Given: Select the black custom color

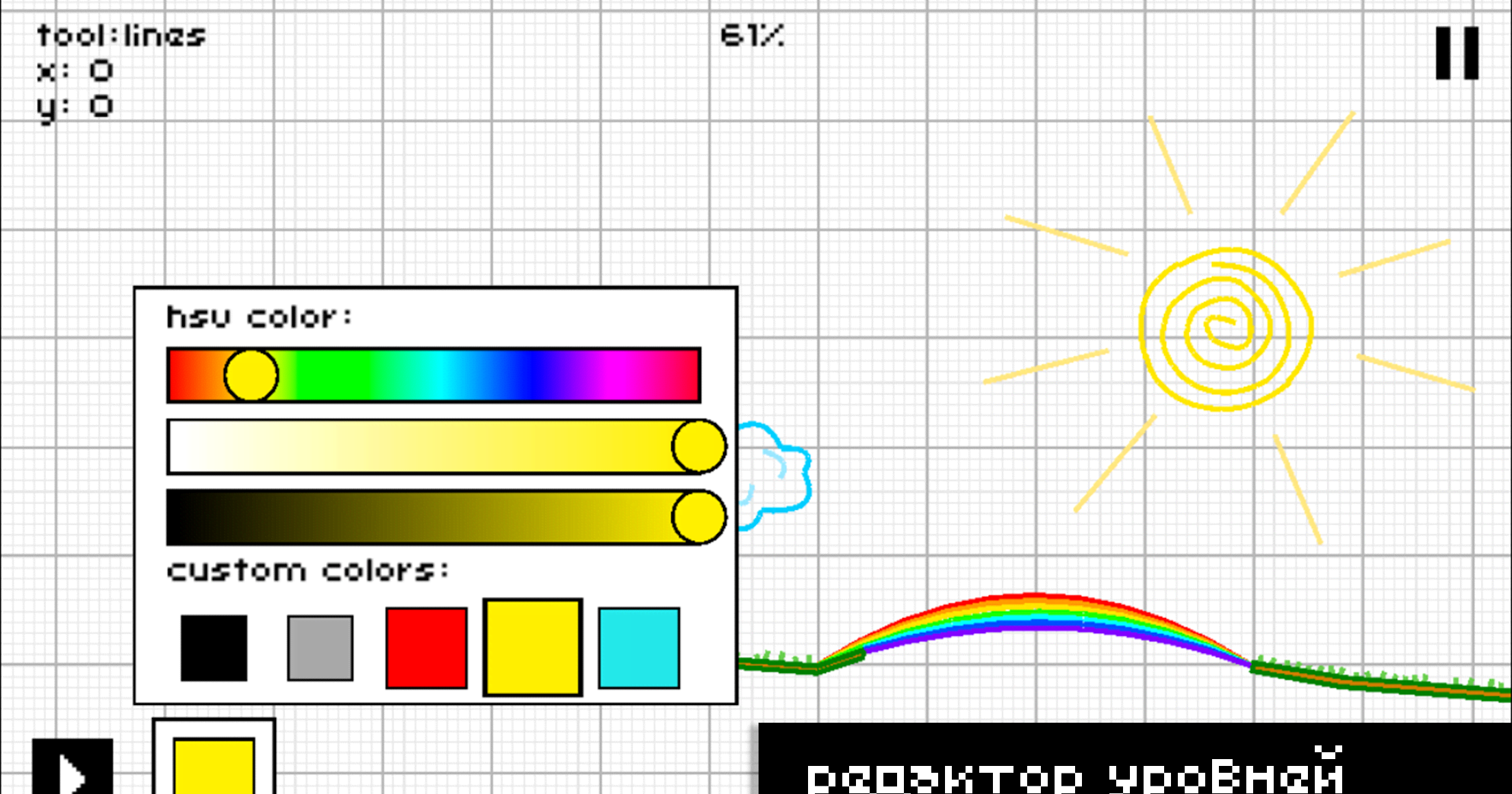Looking at the screenshot, I should 214,648.
